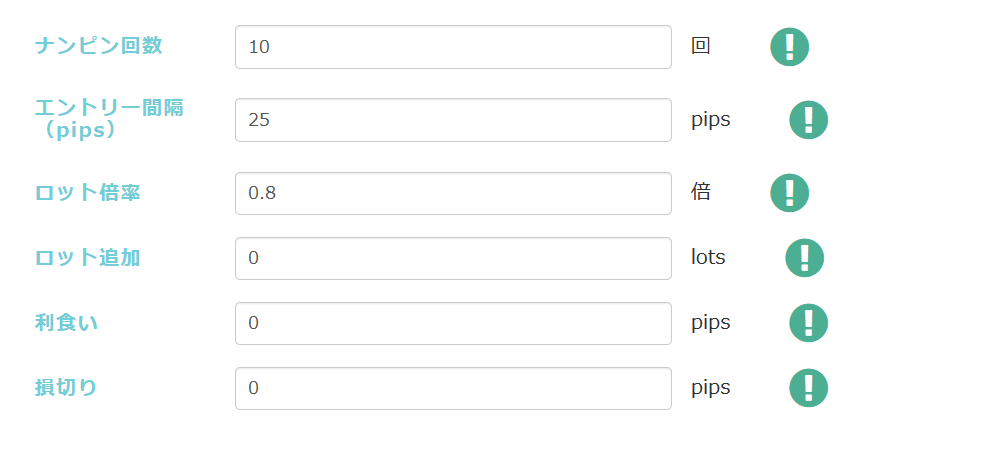Click the ロット追加 label text

tap(88, 258)
